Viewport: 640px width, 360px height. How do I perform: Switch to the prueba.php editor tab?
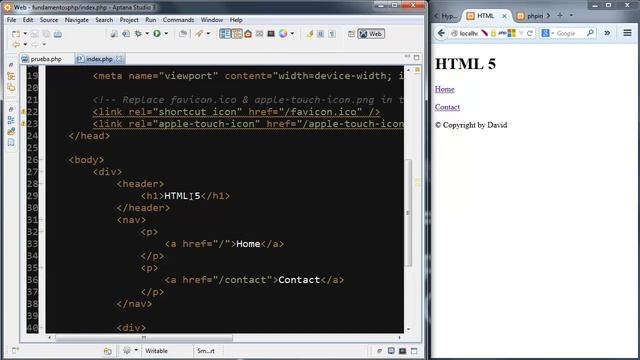[42, 59]
